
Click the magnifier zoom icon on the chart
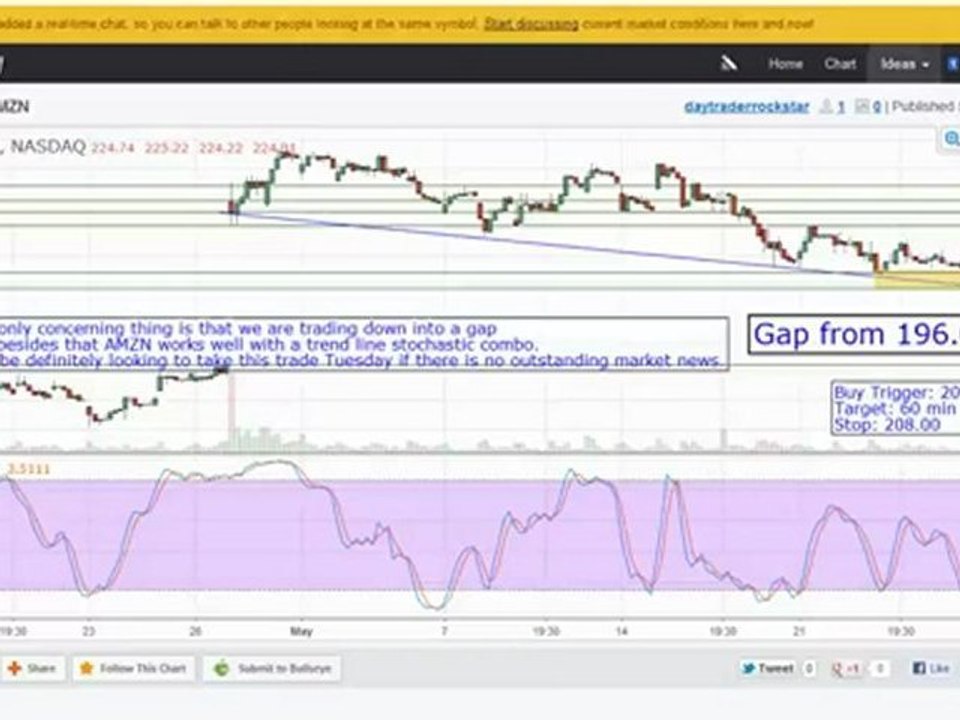[x=951, y=139]
